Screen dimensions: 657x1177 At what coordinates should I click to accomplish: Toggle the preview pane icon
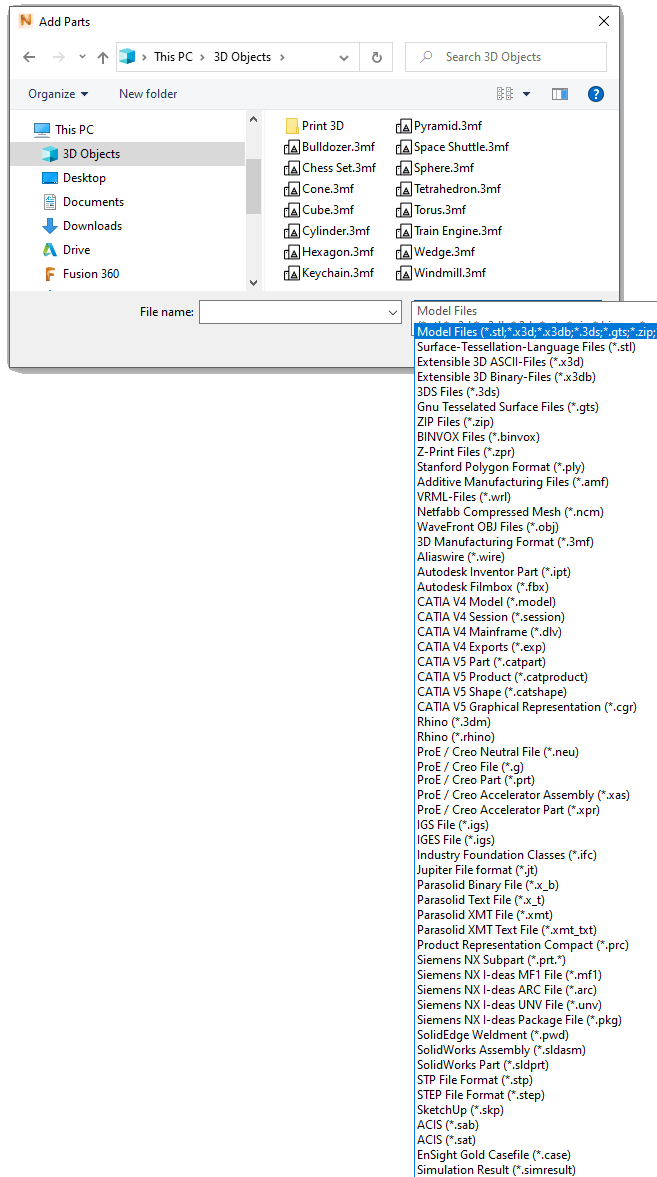[560, 94]
